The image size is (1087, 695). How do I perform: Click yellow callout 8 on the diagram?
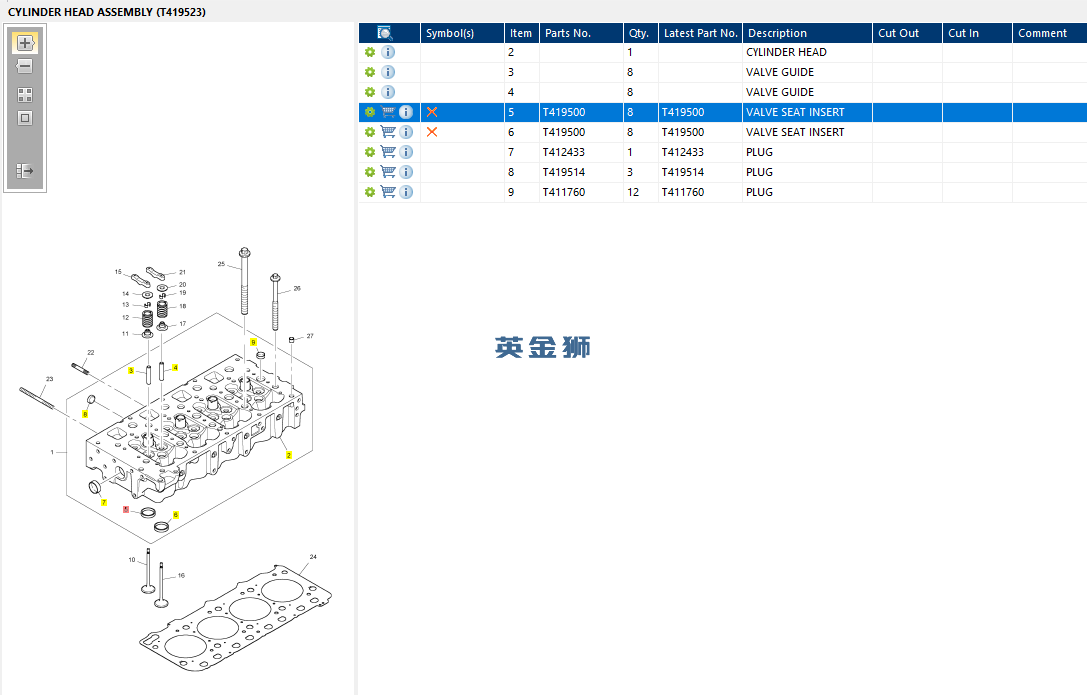(x=85, y=414)
